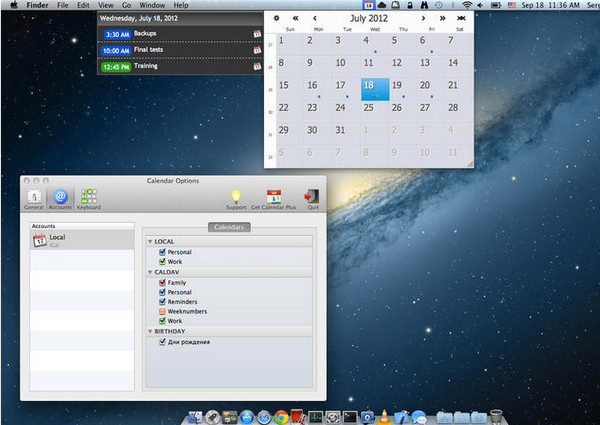Screen dimensions: 600x425
Task: Open the volume menu bar icon
Action: click(480, 5)
